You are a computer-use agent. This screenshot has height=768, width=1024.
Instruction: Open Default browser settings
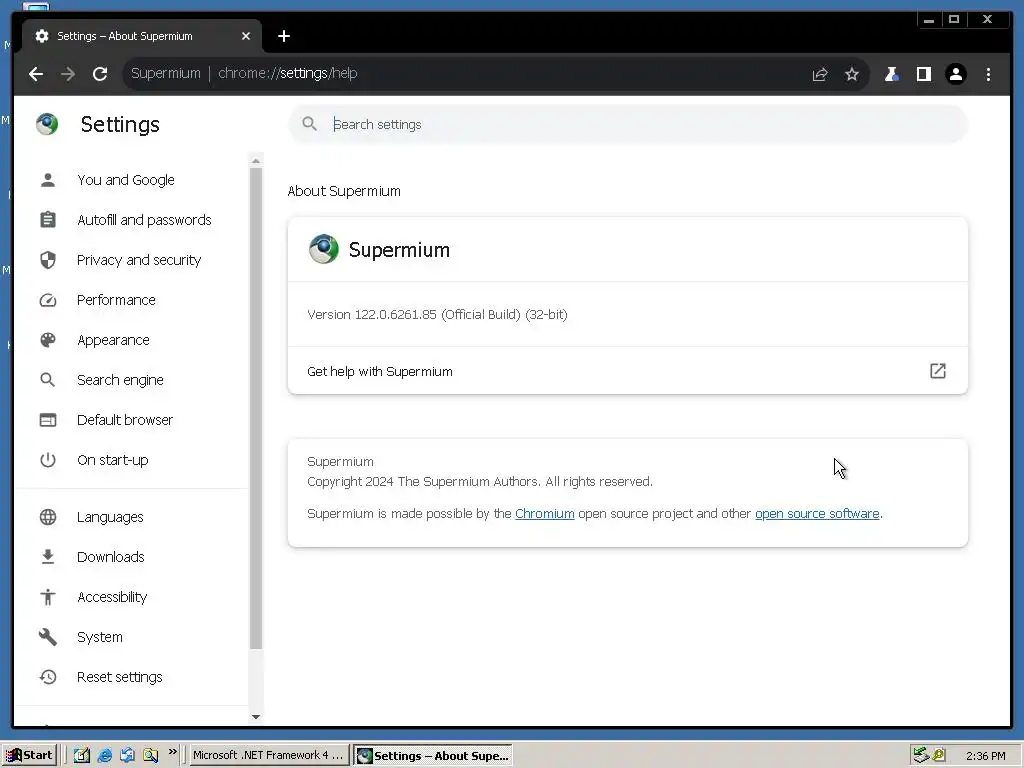point(125,420)
